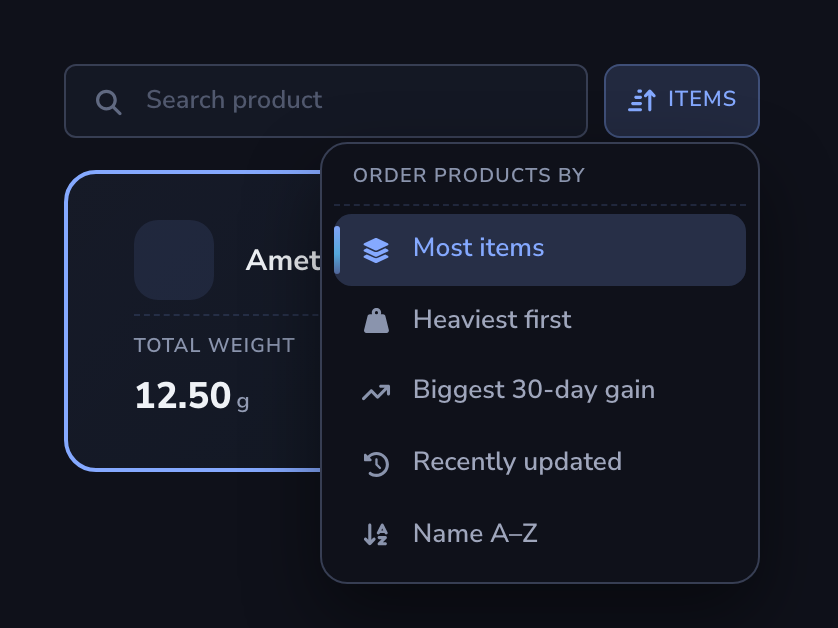This screenshot has height=628, width=838.
Task: Click the weight icon beside Heaviest first
Action: tap(376, 321)
